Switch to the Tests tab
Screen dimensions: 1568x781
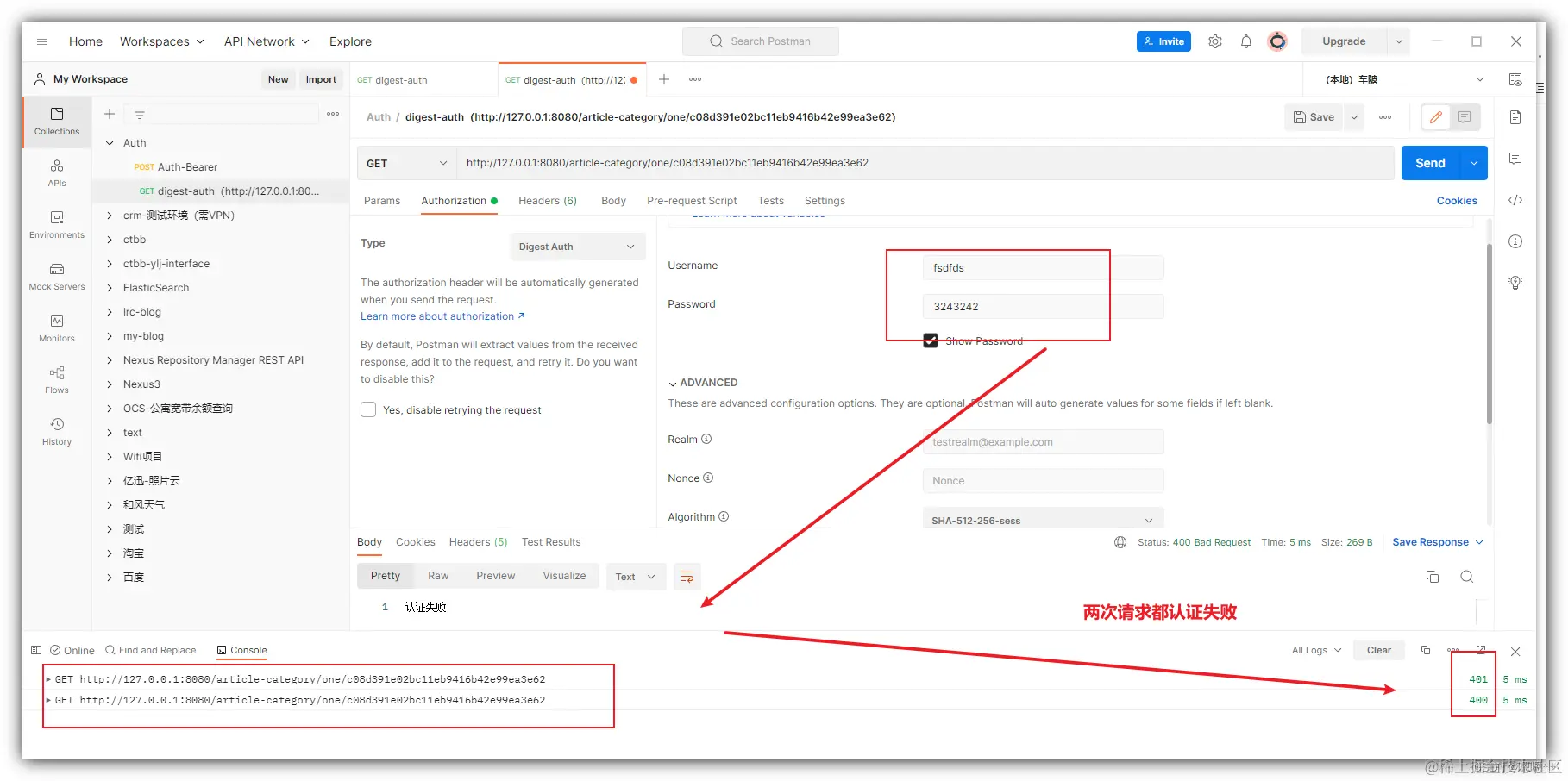(771, 201)
